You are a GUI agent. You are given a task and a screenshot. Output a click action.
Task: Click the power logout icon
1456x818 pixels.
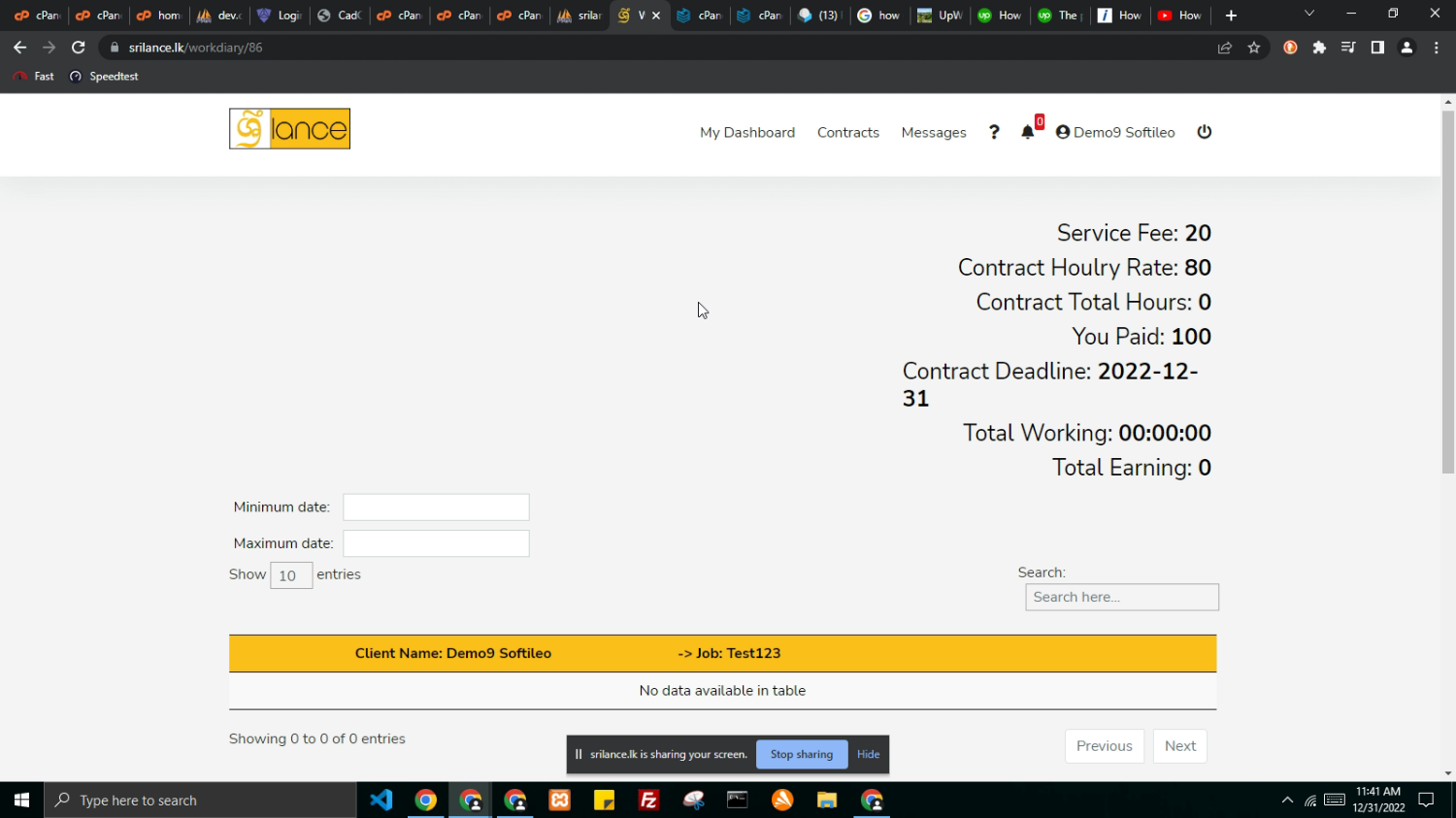pos(1205,132)
